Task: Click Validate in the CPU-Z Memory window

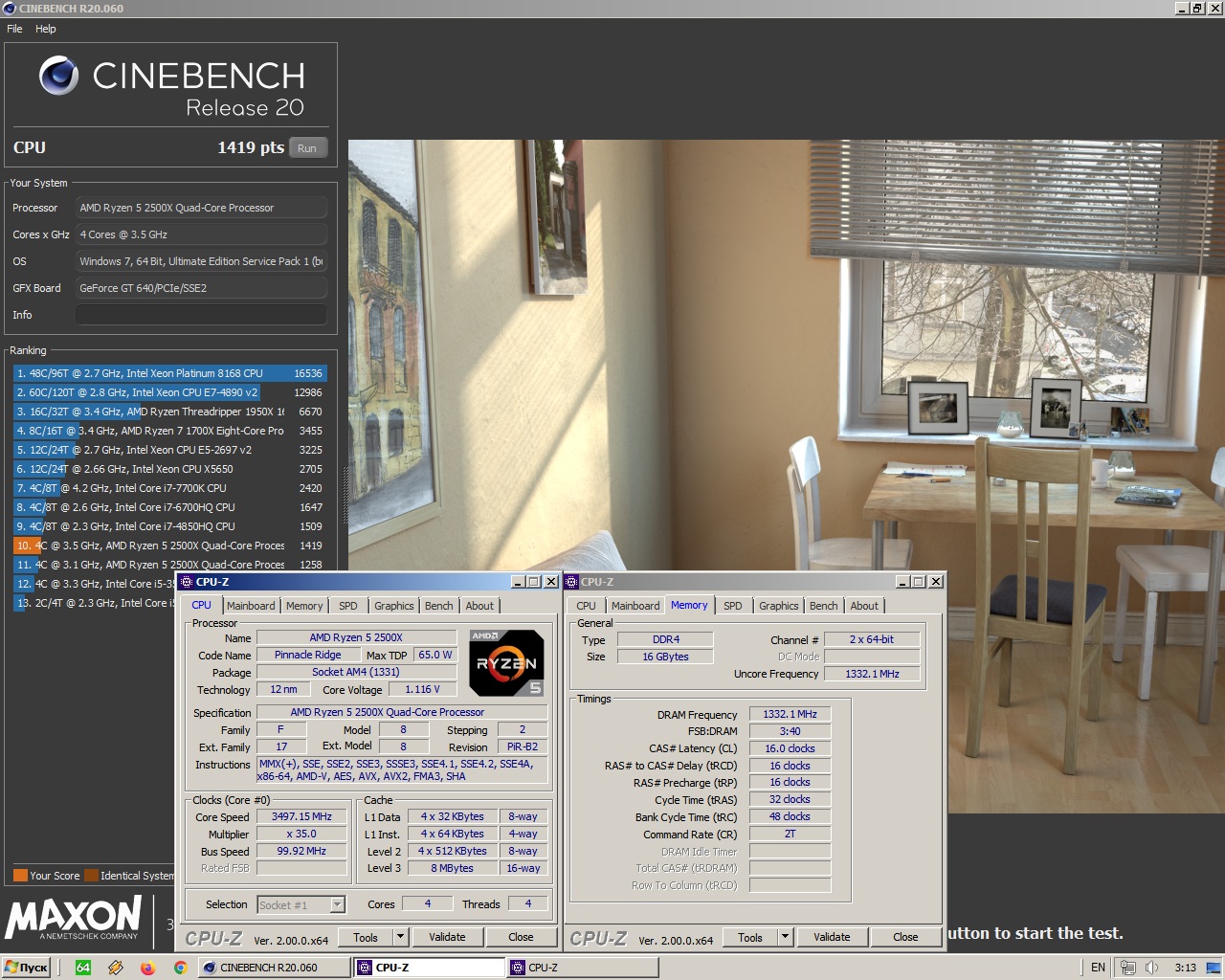Action: (832, 938)
